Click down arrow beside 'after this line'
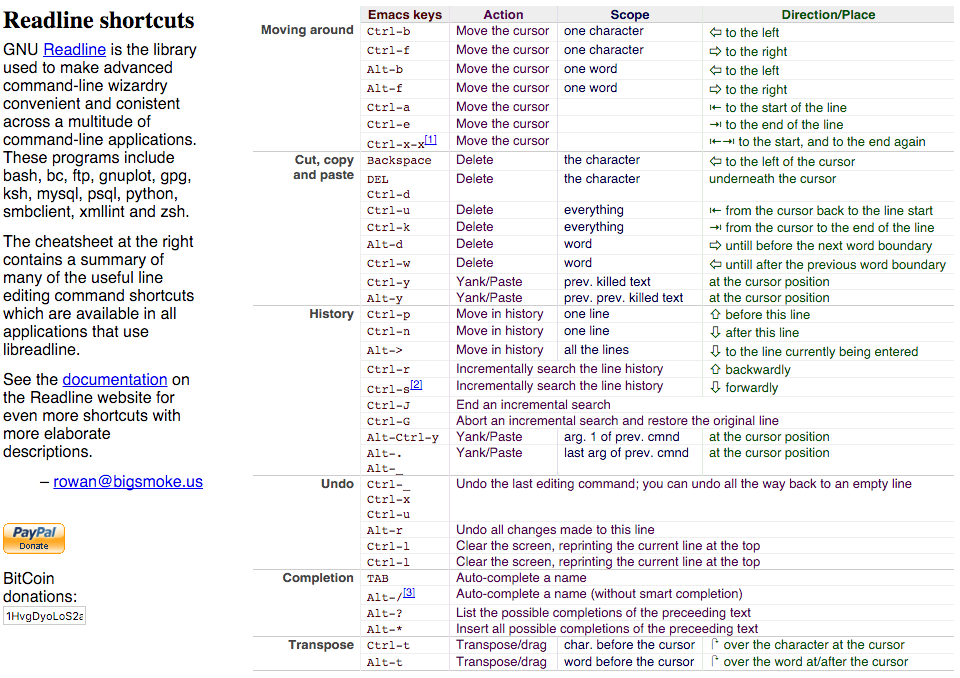 tap(715, 332)
